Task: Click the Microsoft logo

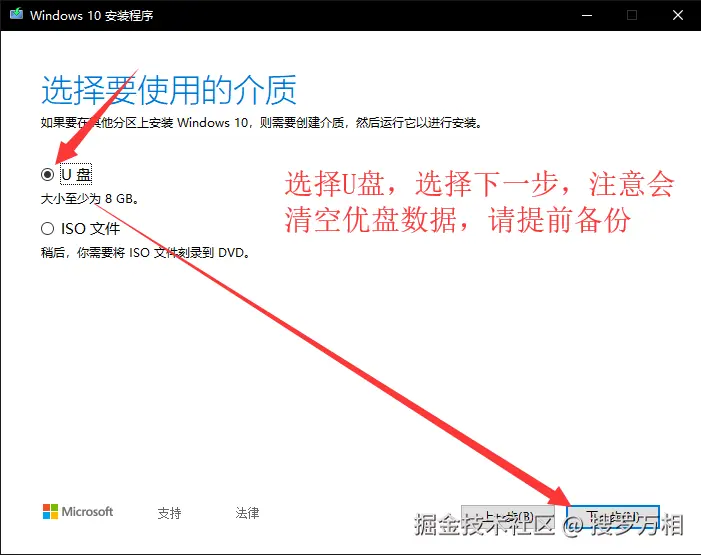Action: [78, 512]
